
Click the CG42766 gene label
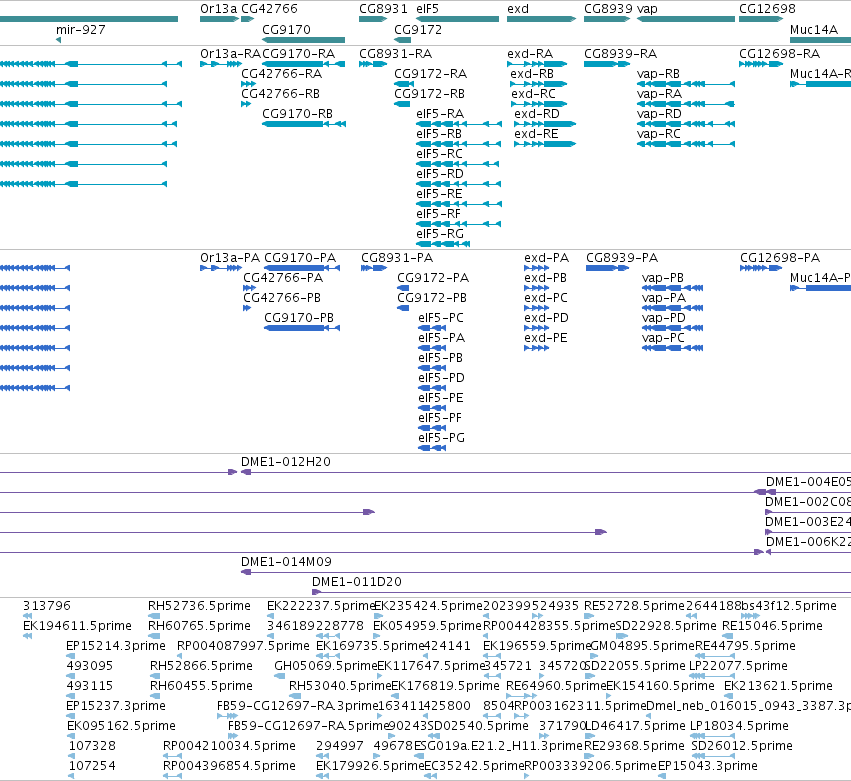(x=269, y=9)
